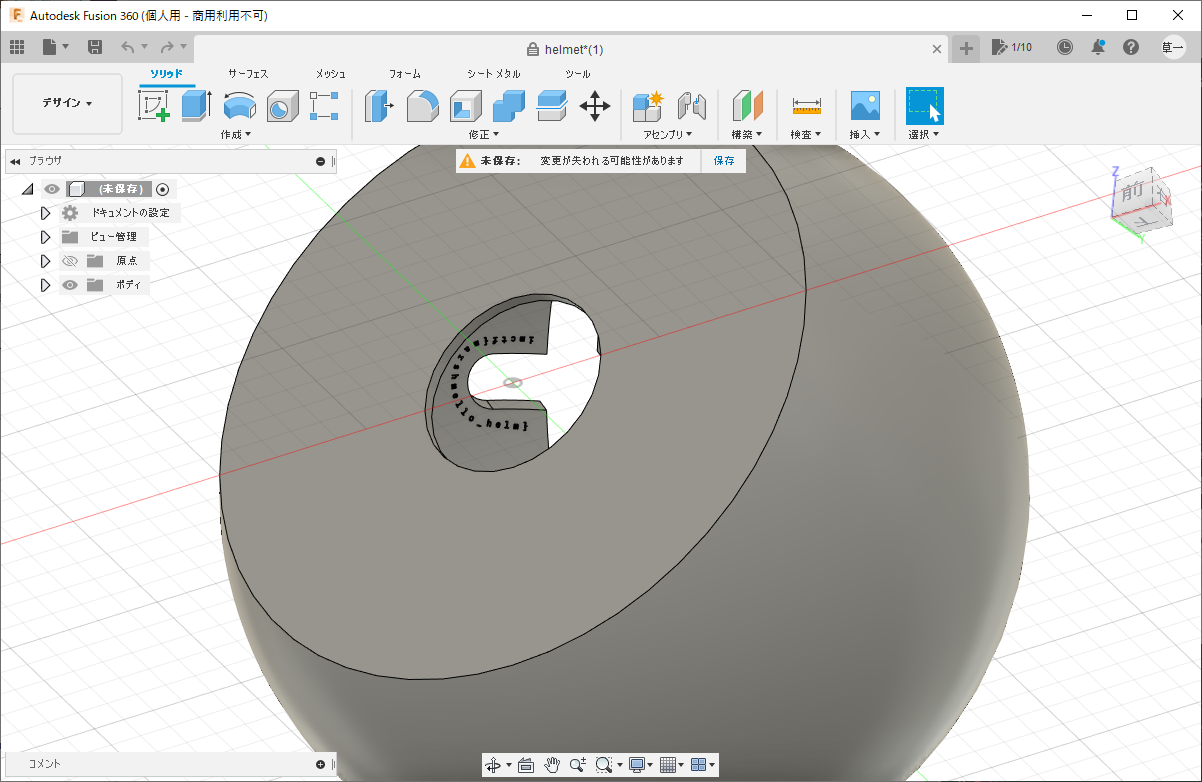
Task: Select the Offset Plane construct tool
Action: pyautogui.click(x=747, y=105)
